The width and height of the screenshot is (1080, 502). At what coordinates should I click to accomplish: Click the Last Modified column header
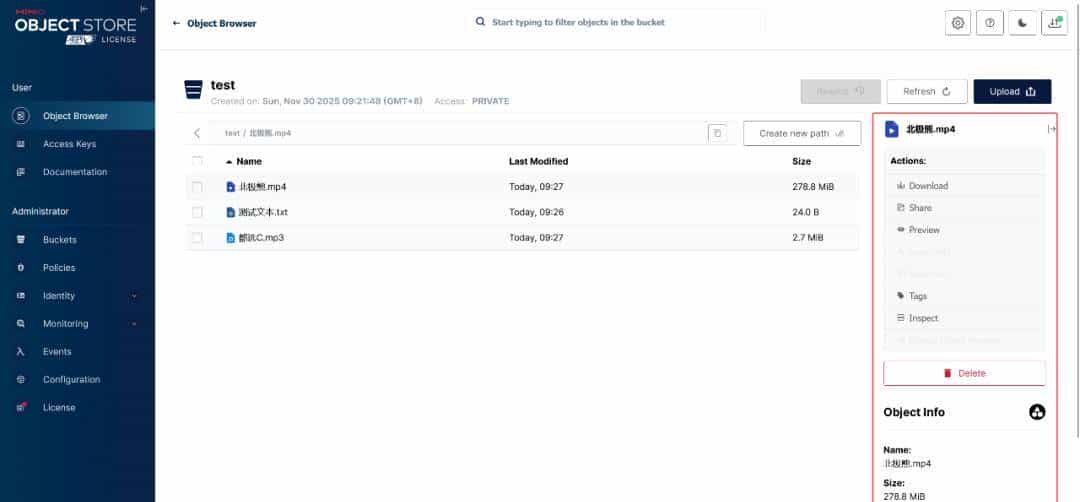539,162
